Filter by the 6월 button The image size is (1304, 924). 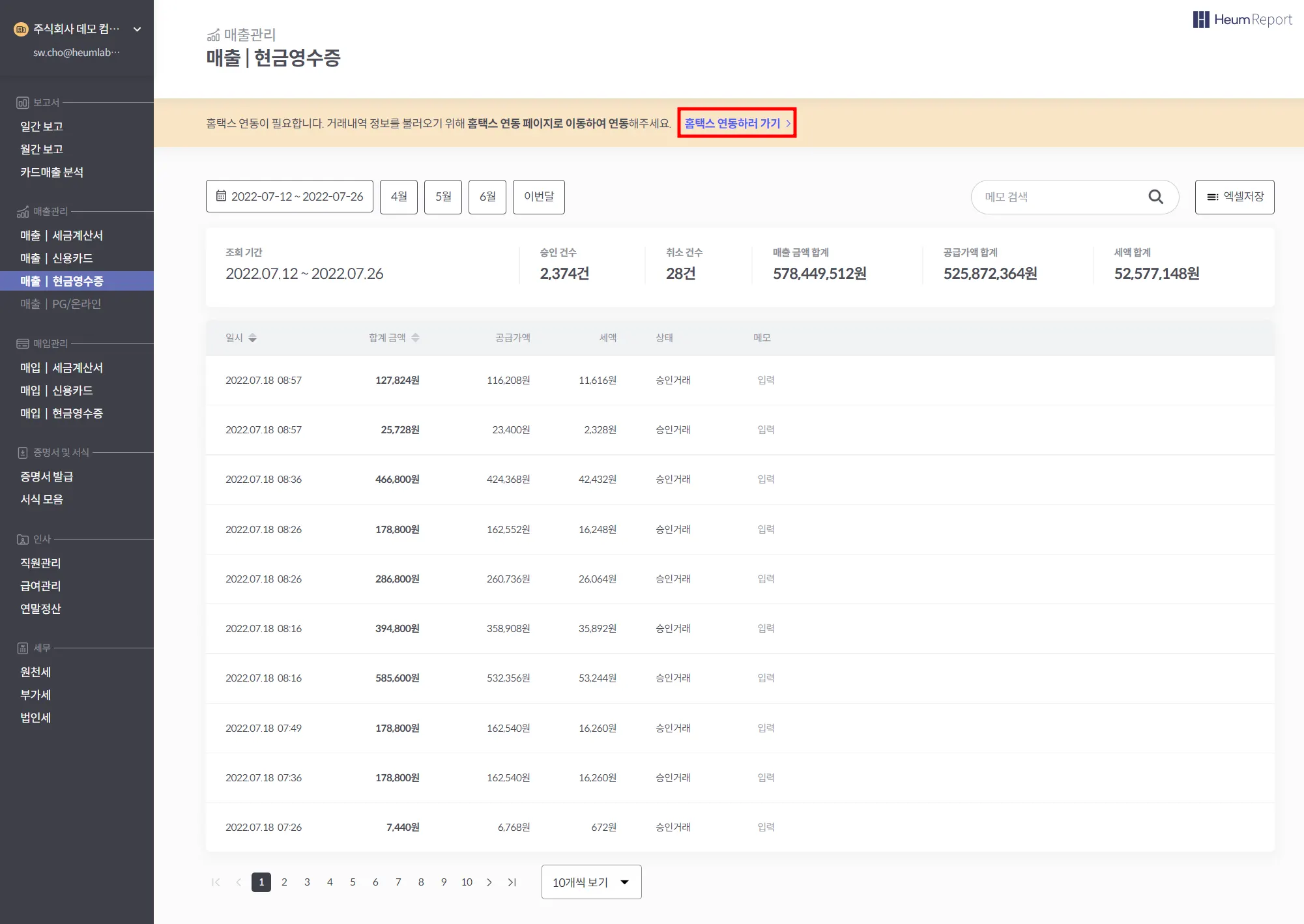[x=487, y=197]
